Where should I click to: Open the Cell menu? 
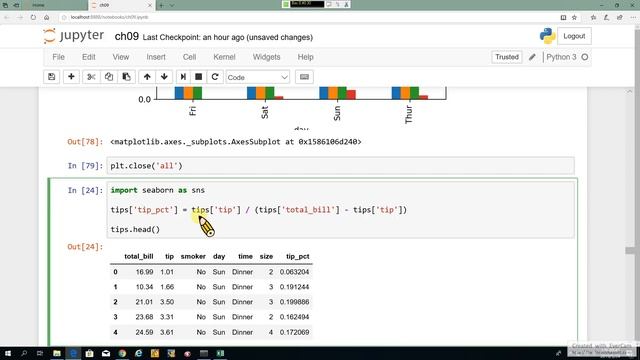point(189,57)
